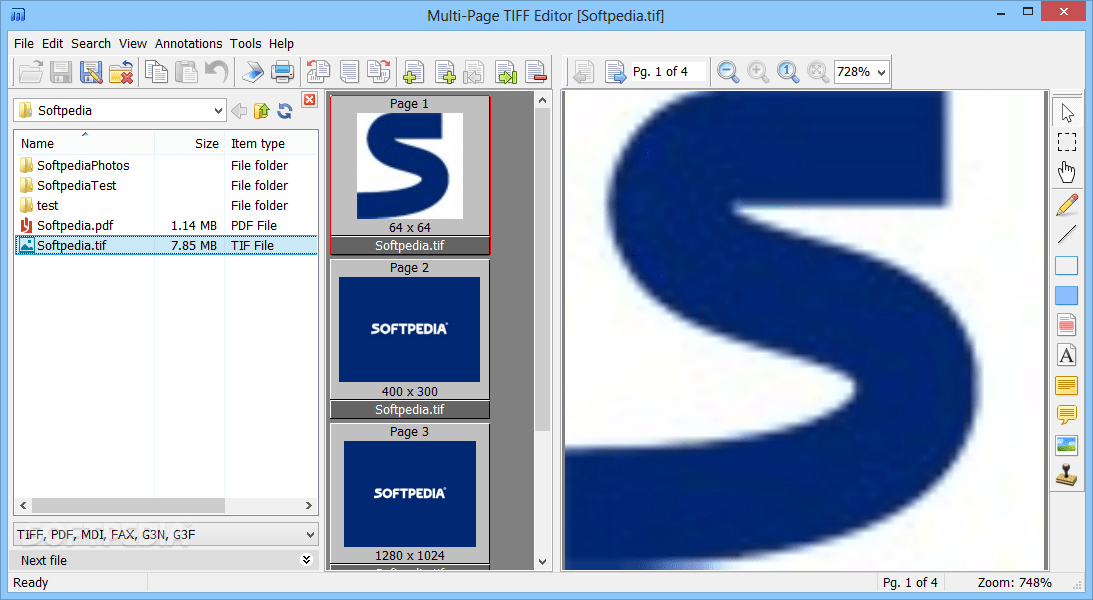Select the image picture annotation tool
The height and width of the screenshot is (600, 1093).
(x=1067, y=445)
